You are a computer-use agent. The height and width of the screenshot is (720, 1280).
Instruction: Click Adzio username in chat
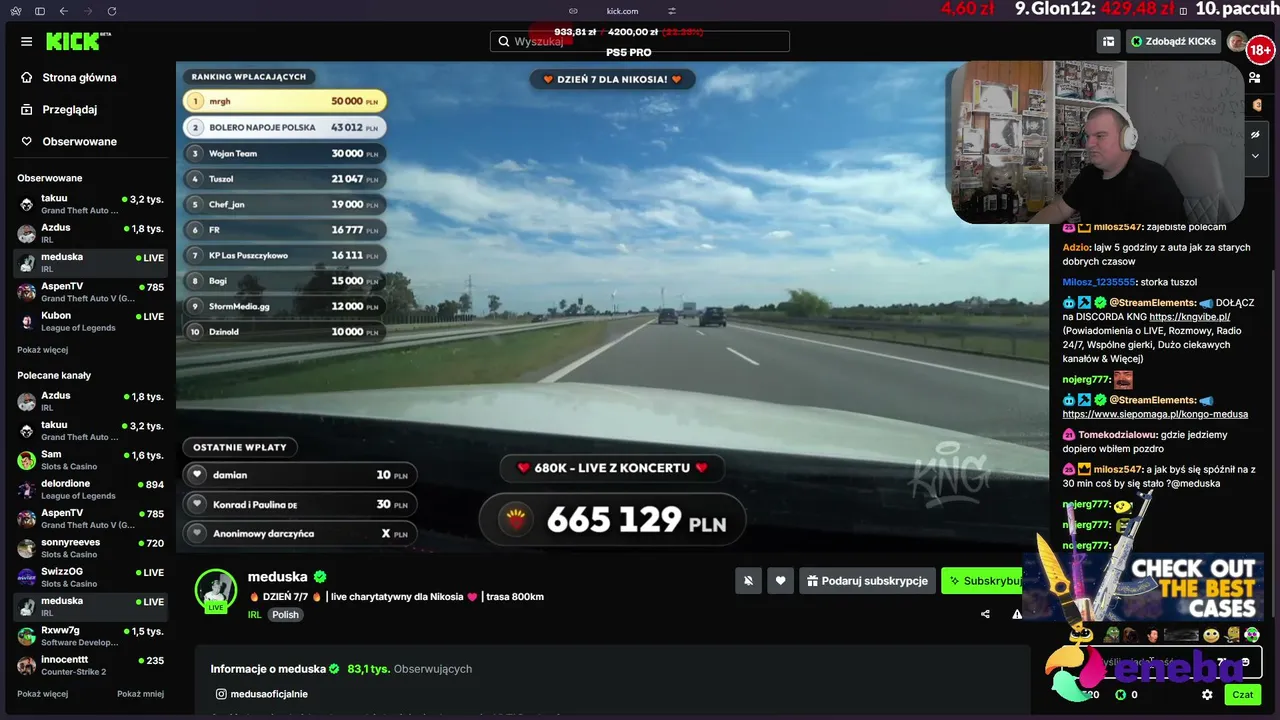click(x=1075, y=247)
